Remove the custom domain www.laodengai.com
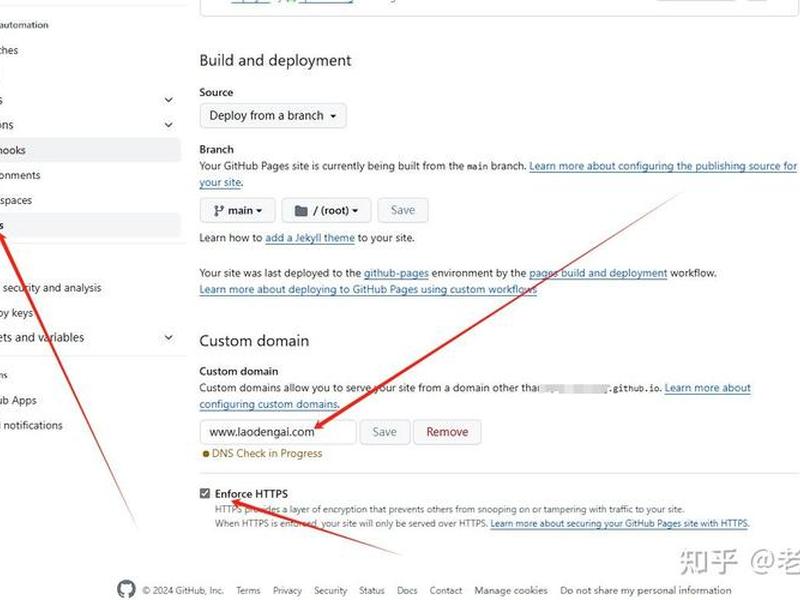This screenshot has height=600, width=800. point(447,432)
